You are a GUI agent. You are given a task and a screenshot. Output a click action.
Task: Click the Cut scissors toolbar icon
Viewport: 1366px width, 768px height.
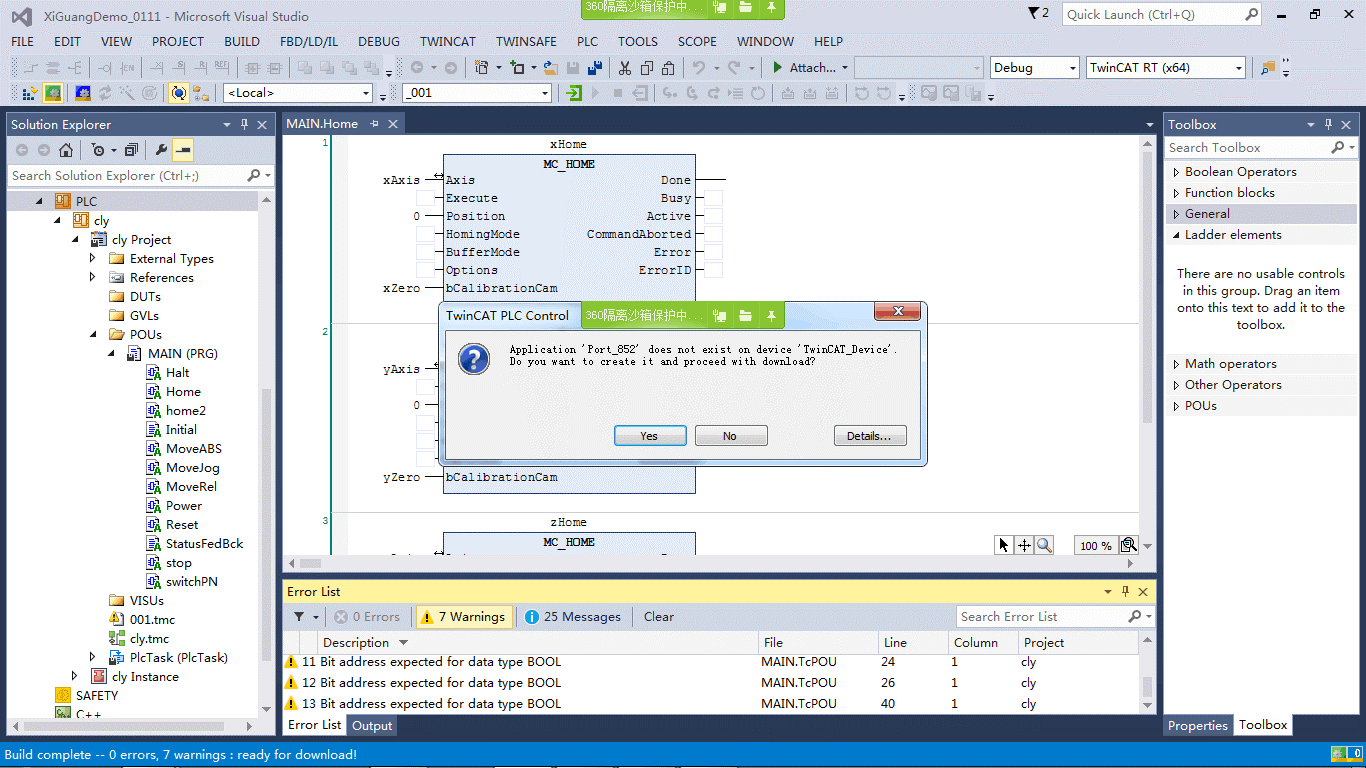click(x=624, y=68)
